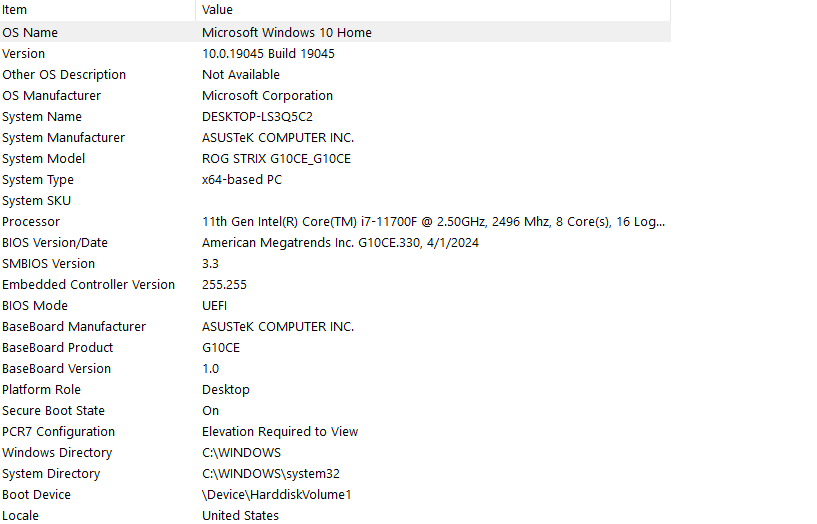Select value ROG STRIX G10CE_G10CE
817x524 pixels.
click(276, 158)
